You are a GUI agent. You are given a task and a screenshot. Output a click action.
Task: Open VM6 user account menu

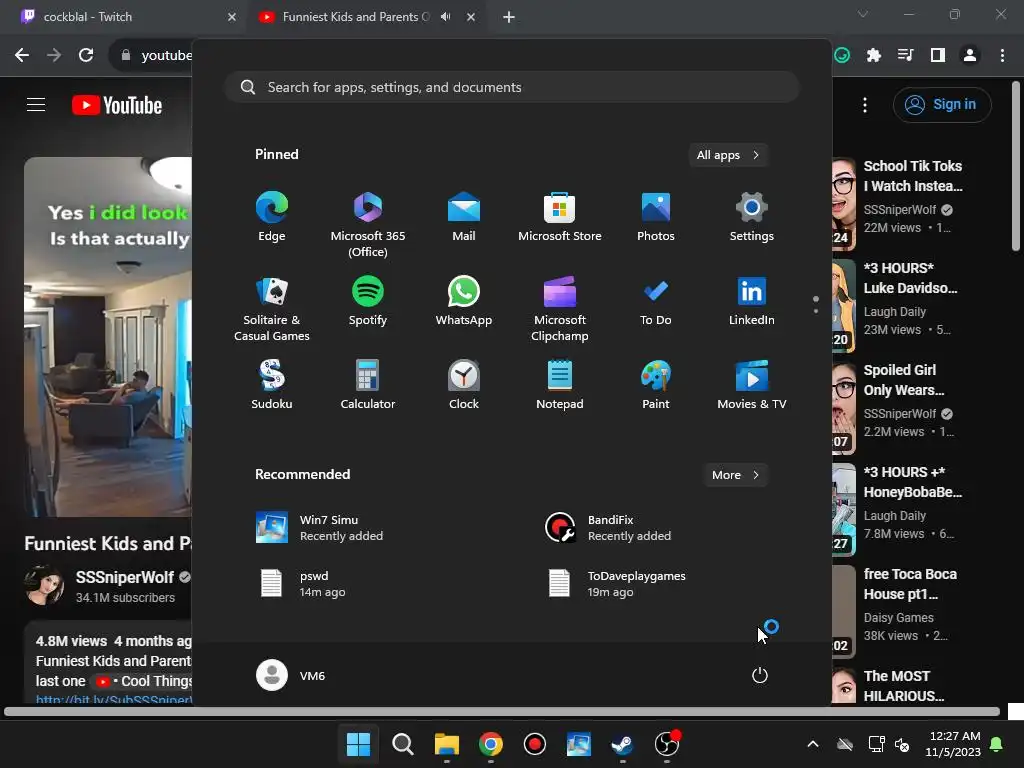tap(291, 675)
